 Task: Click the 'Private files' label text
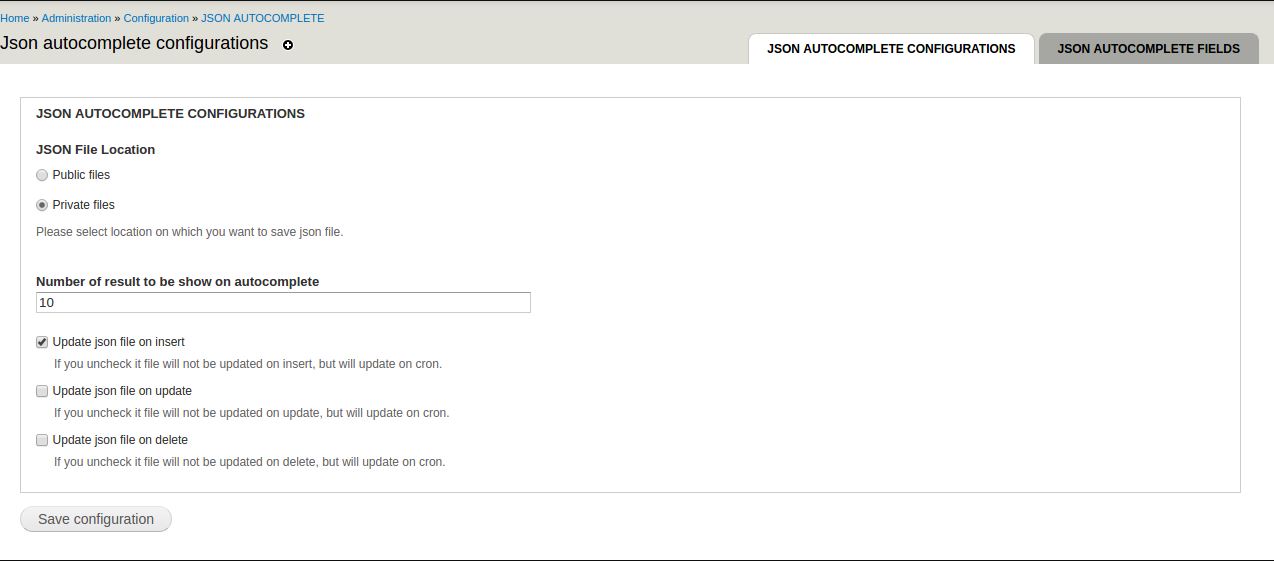pyautogui.click(x=83, y=205)
